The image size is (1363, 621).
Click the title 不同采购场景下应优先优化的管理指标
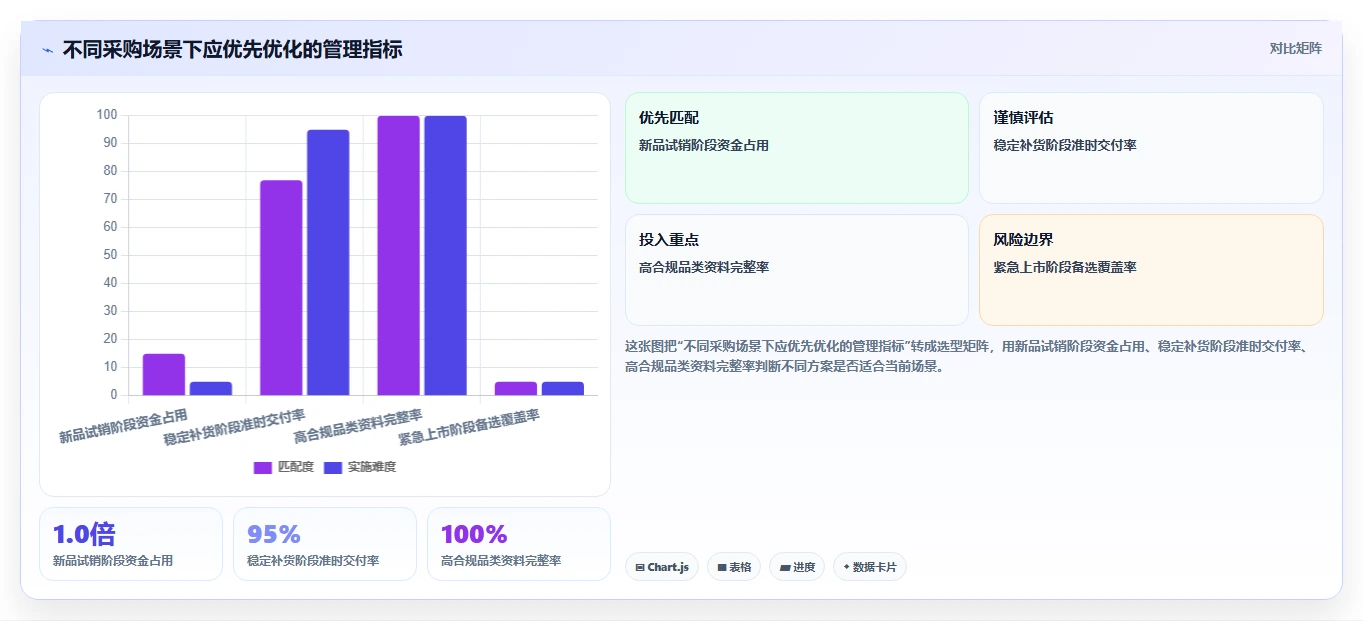tap(232, 49)
